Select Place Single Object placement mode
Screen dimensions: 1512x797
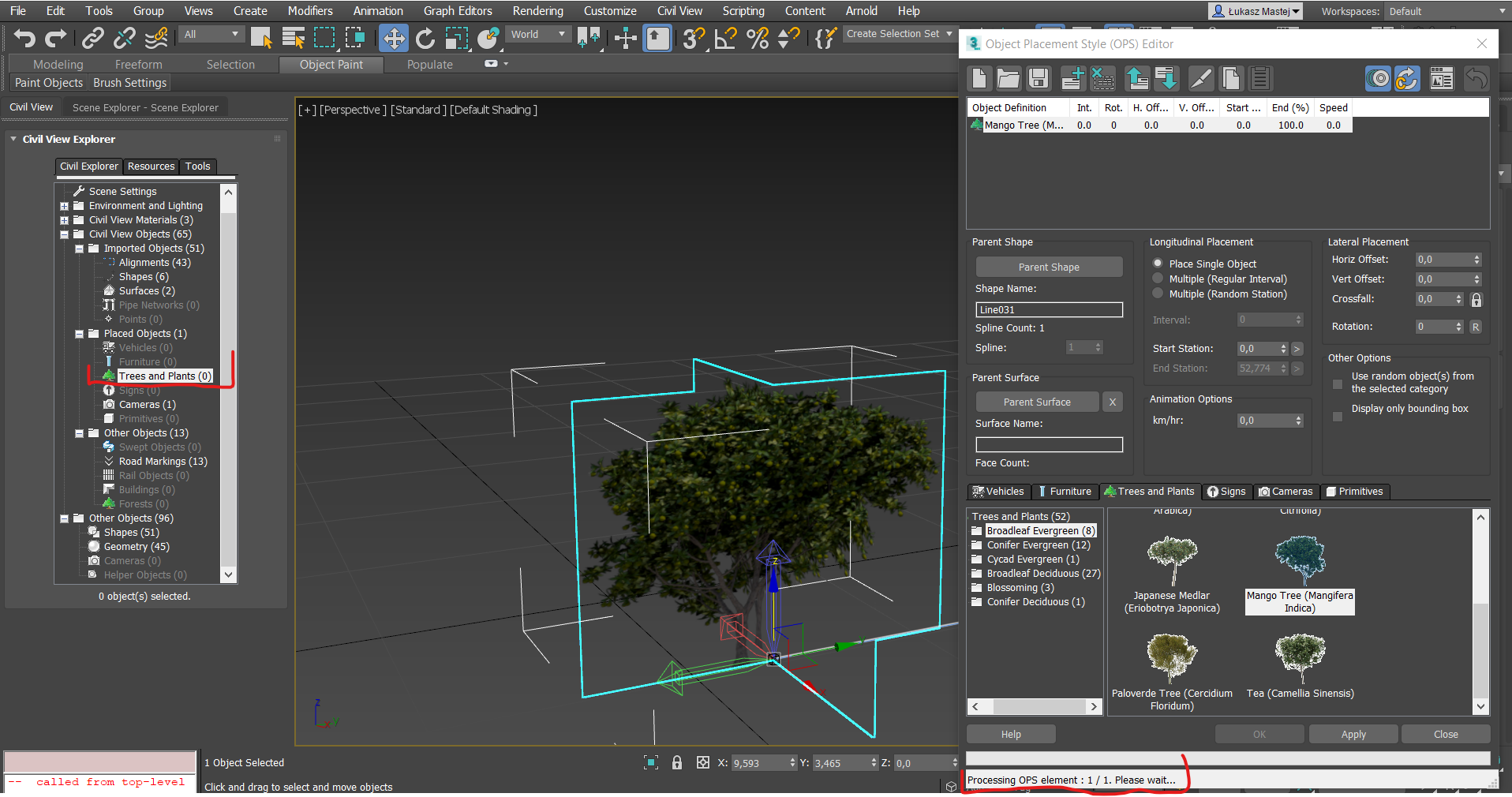[1158, 263]
